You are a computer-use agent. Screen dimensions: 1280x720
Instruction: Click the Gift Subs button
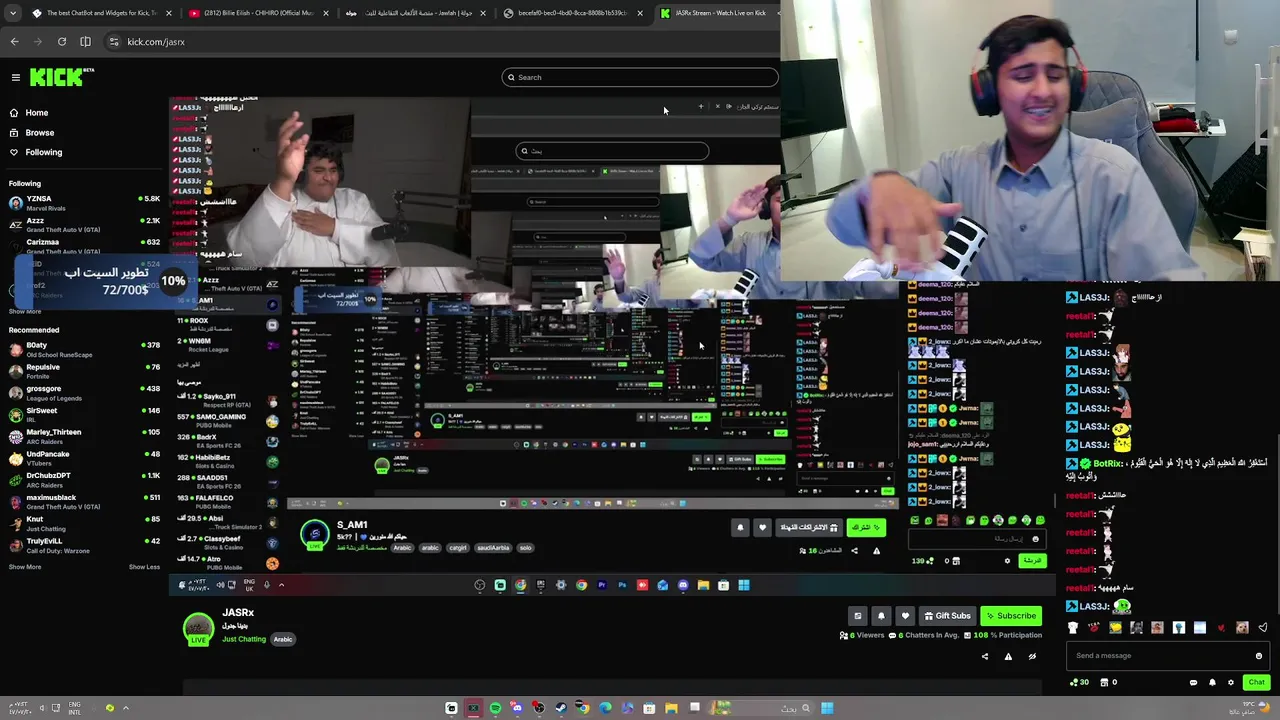947,616
